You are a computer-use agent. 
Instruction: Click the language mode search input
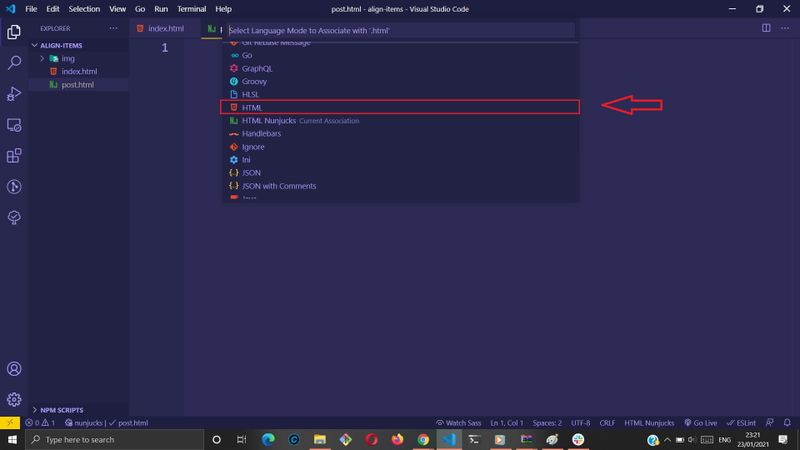pos(400,31)
